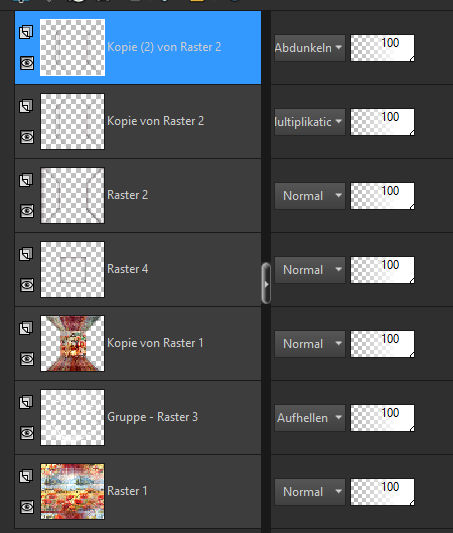Click layer type icon of Raster 1

click(x=26, y=476)
